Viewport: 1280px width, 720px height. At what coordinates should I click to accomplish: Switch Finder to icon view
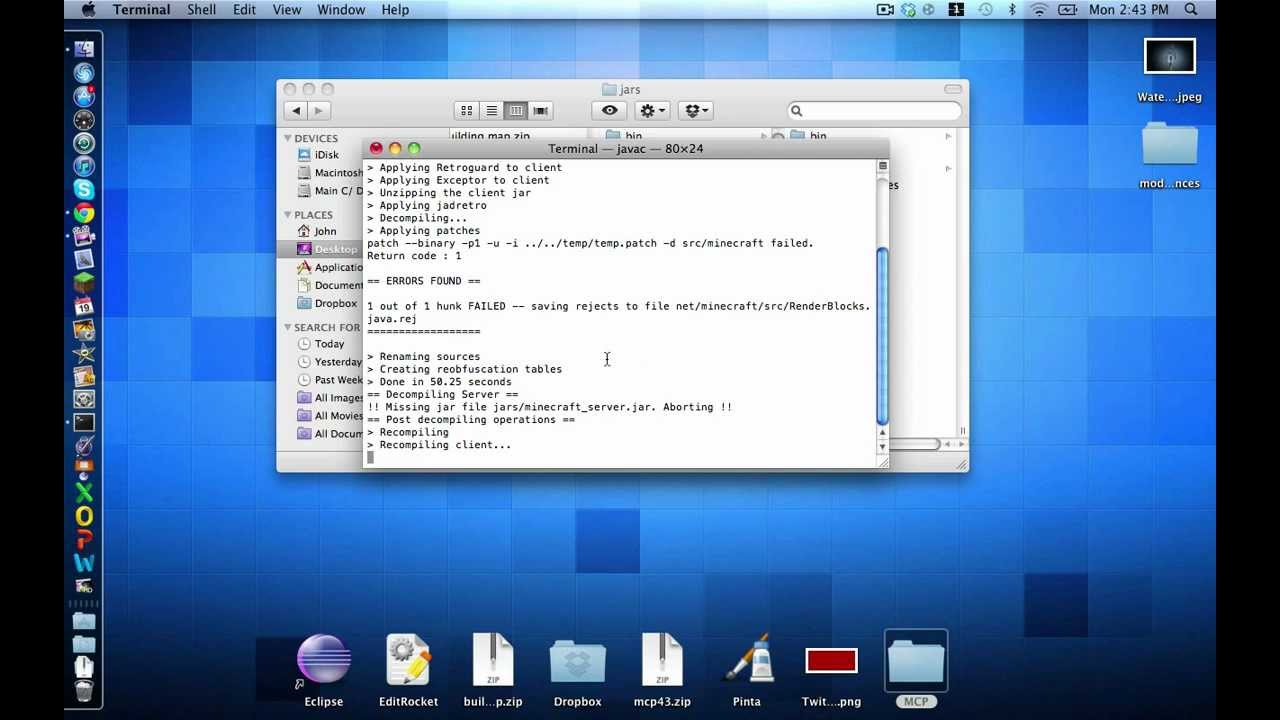point(466,111)
